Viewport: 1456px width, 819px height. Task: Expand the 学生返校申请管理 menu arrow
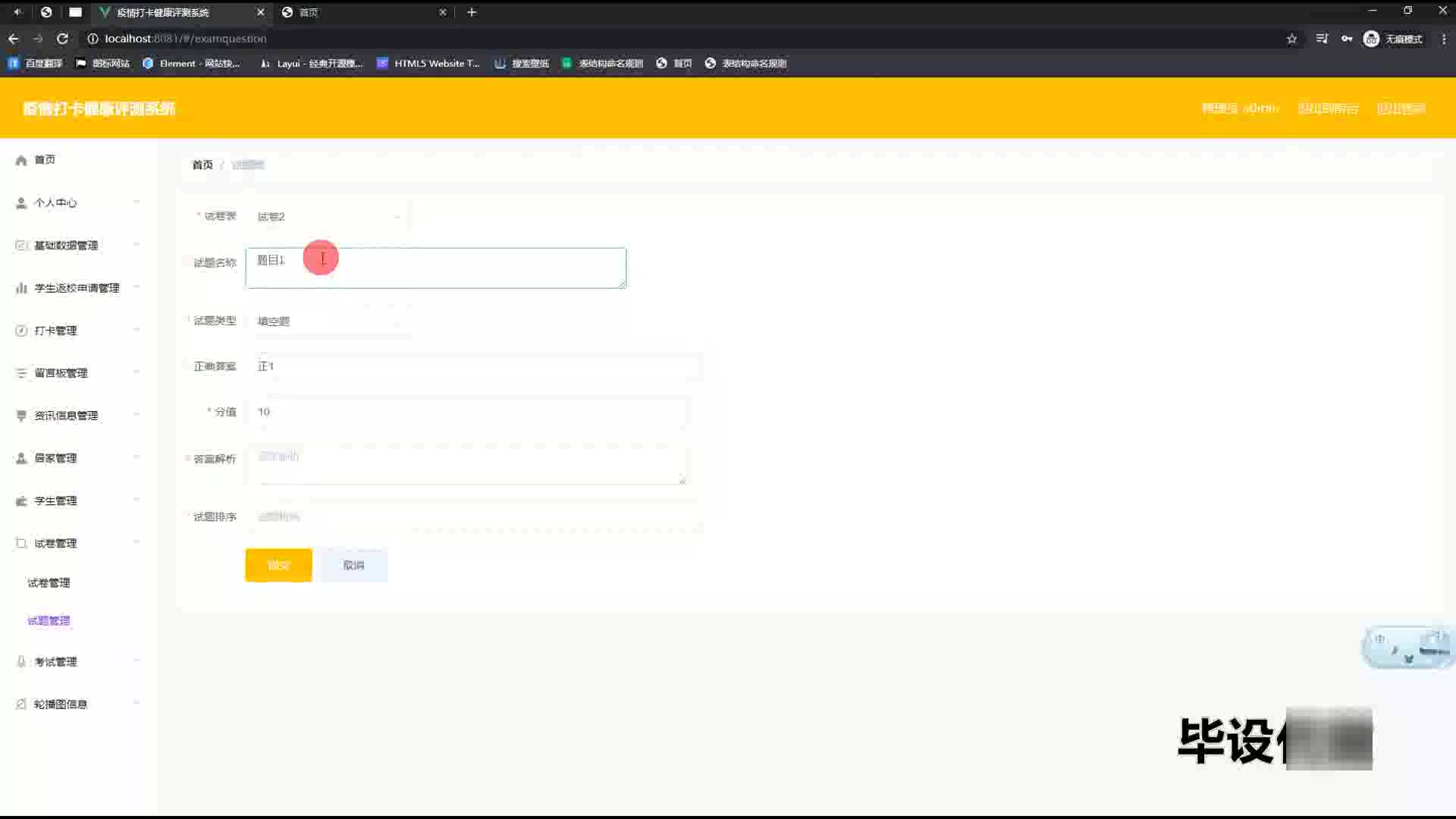click(136, 287)
